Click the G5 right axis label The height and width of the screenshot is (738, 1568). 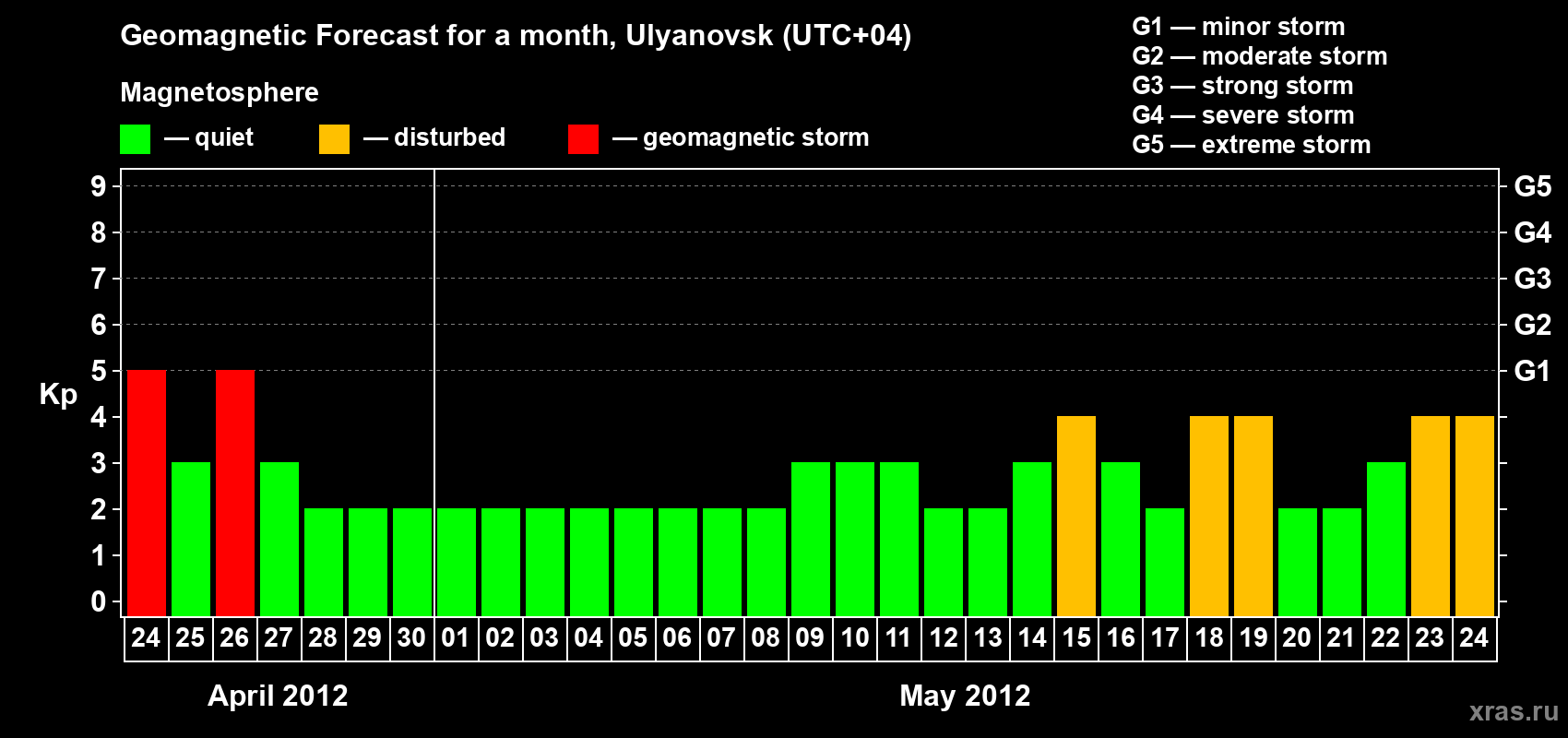pos(1533,186)
